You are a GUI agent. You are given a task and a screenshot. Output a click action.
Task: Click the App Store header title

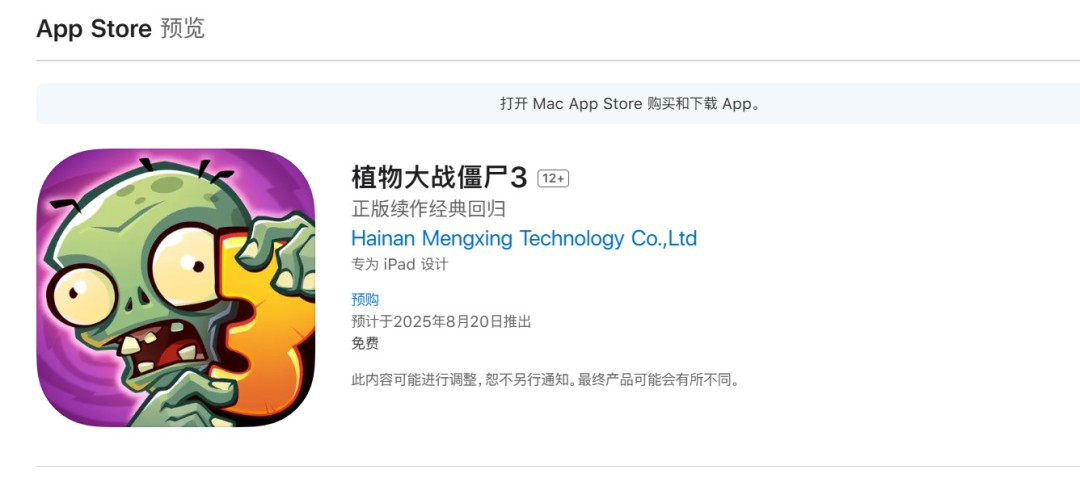93,28
